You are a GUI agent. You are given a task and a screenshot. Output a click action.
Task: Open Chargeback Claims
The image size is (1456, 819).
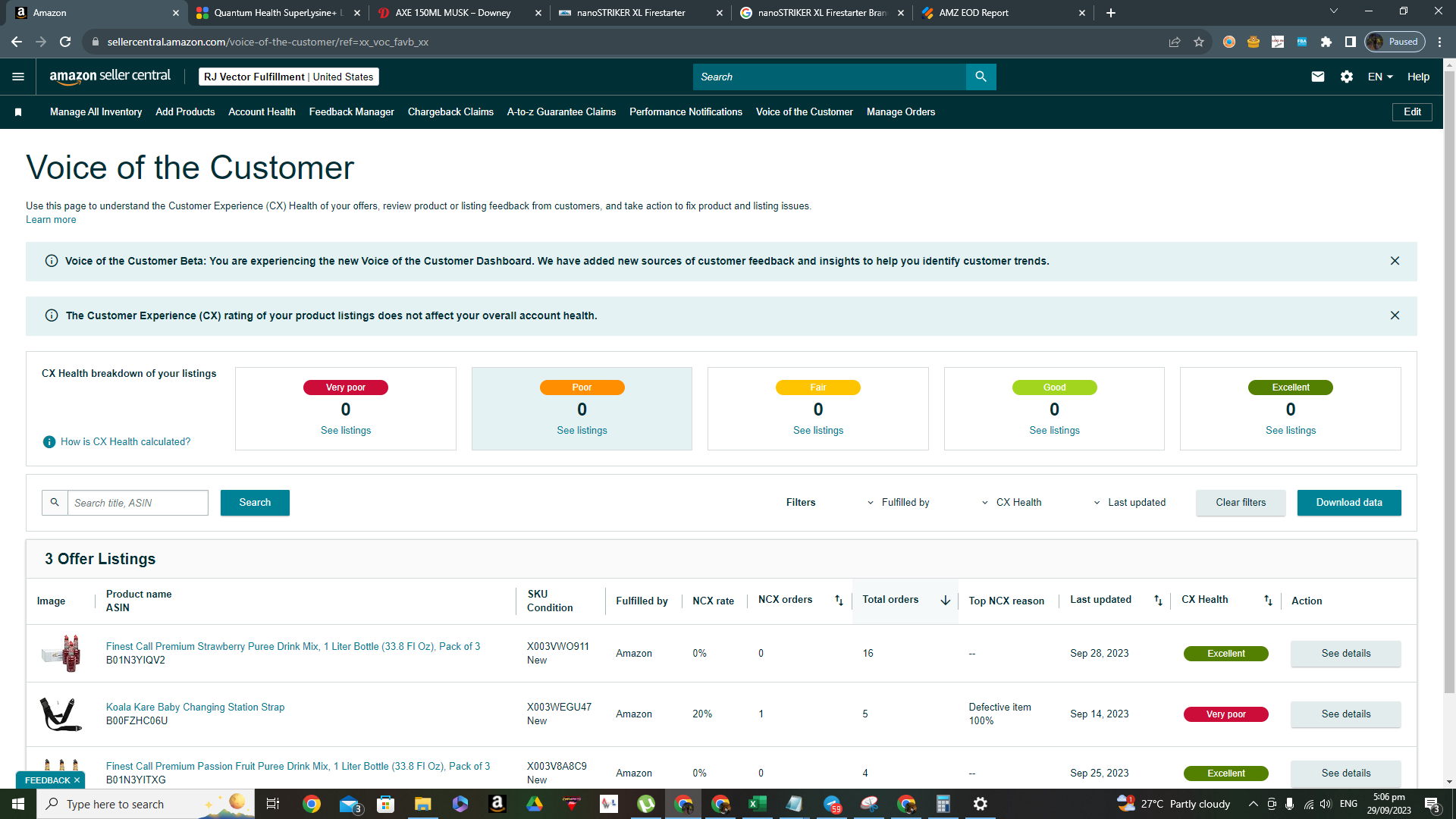click(450, 112)
